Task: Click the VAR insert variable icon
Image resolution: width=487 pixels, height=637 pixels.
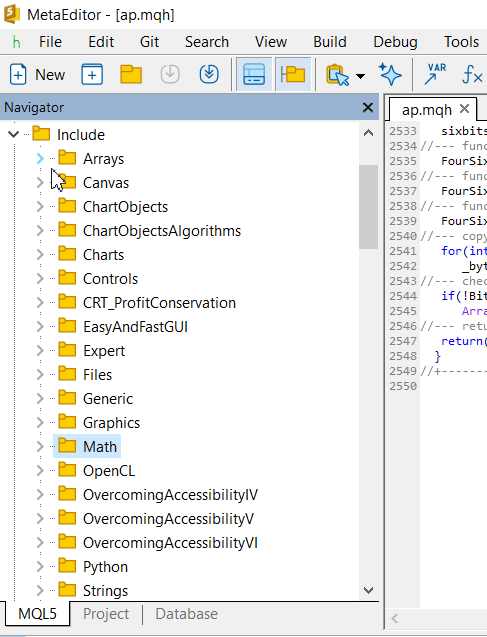Action: coord(435,75)
